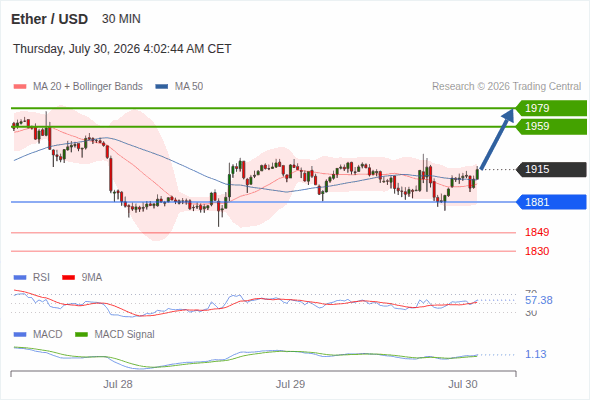Click the Jul 28 time axis marker
The height and width of the screenshot is (400, 590).
[x=118, y=384]
